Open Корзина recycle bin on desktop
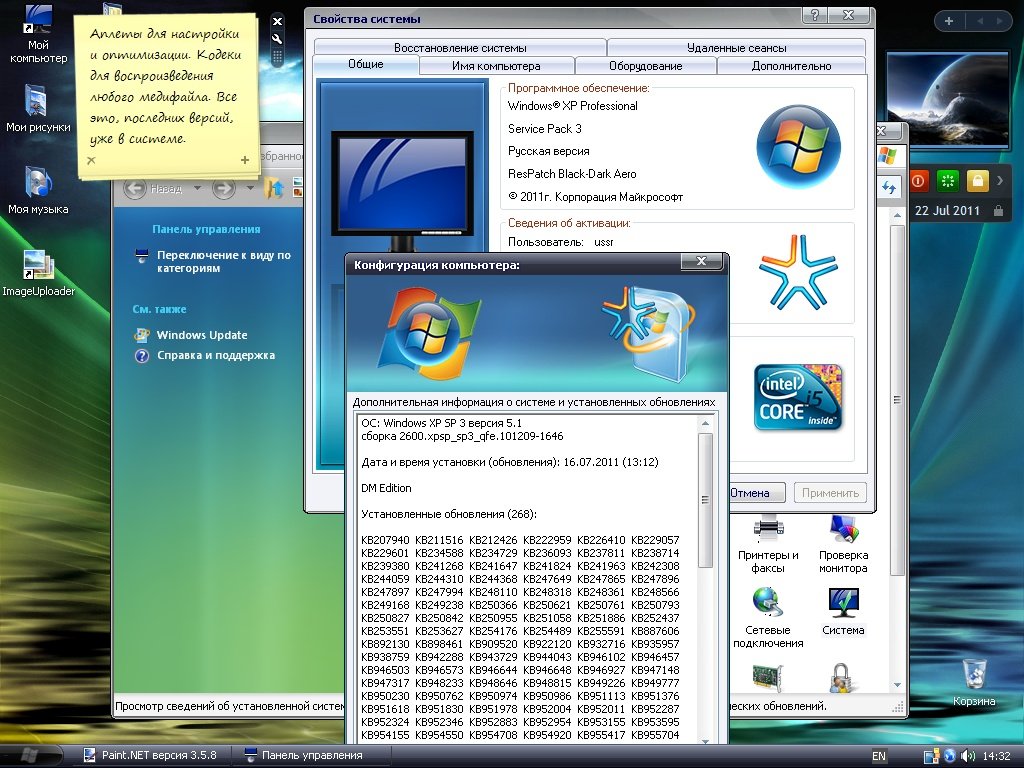 click(974, 674)
